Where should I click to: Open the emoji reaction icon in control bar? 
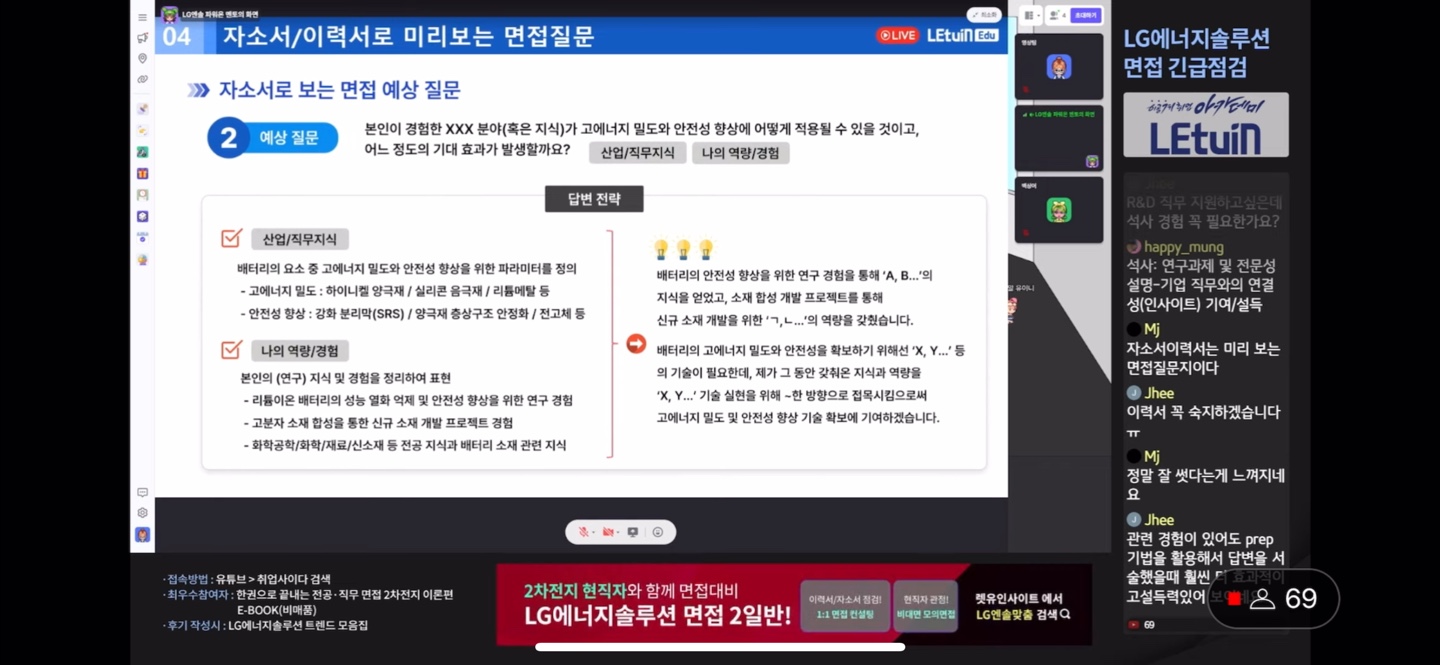point(657,532)
